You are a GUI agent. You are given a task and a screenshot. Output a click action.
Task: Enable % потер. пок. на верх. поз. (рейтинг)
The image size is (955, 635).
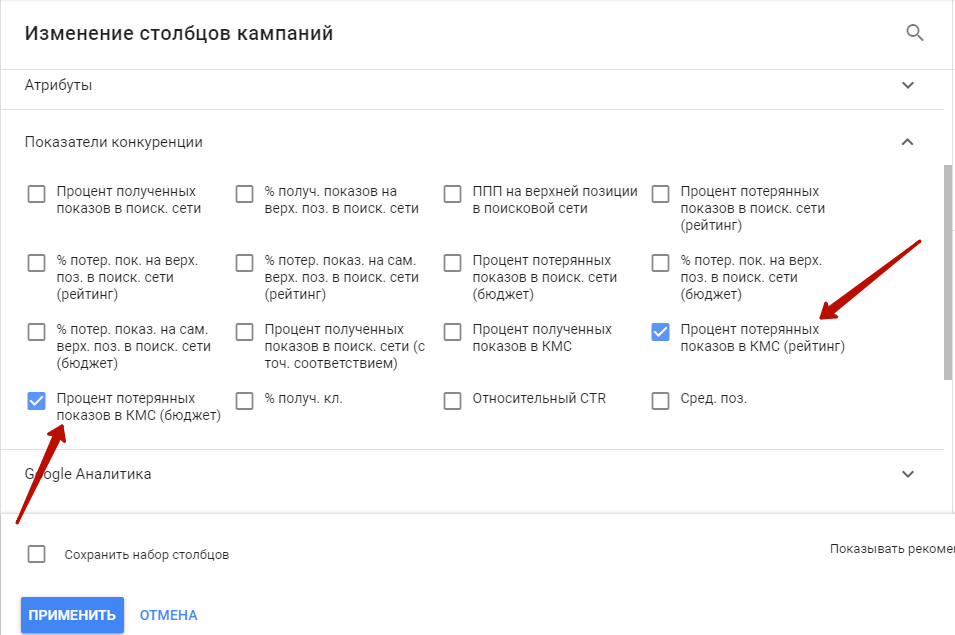click(35, 262)
